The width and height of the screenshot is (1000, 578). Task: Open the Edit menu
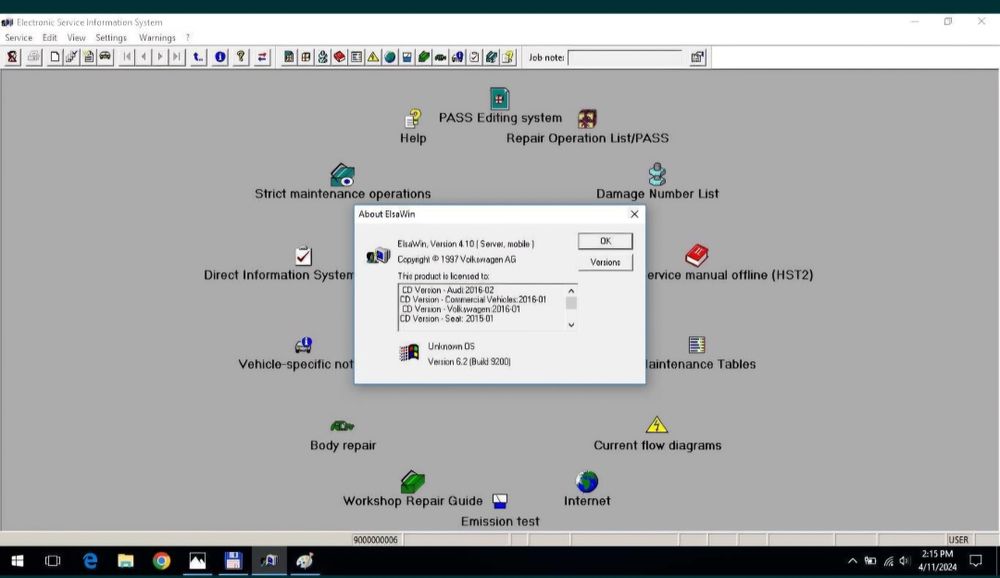(x=50, y=38)
